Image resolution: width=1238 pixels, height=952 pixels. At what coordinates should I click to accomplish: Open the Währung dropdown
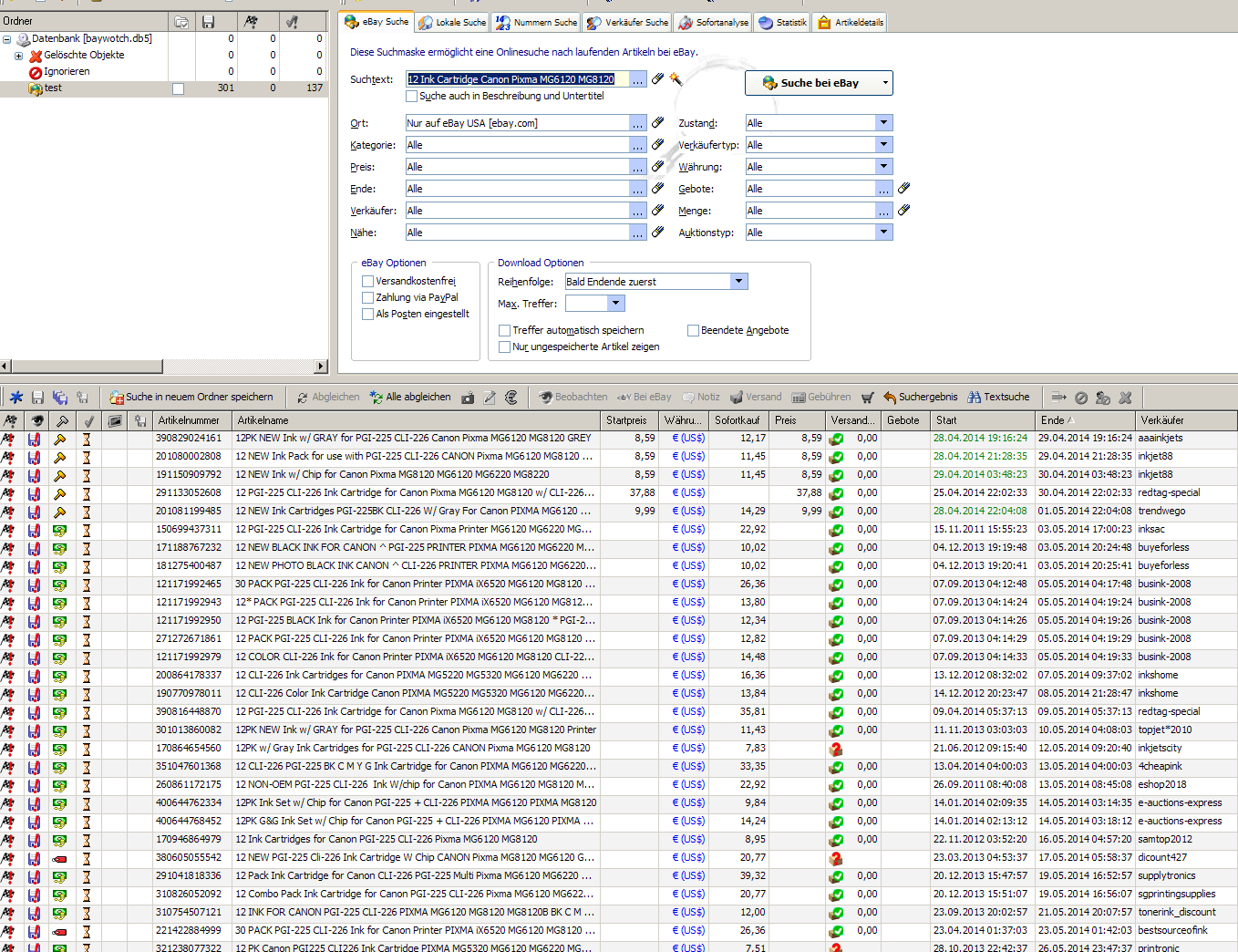[x=883, y=167]
